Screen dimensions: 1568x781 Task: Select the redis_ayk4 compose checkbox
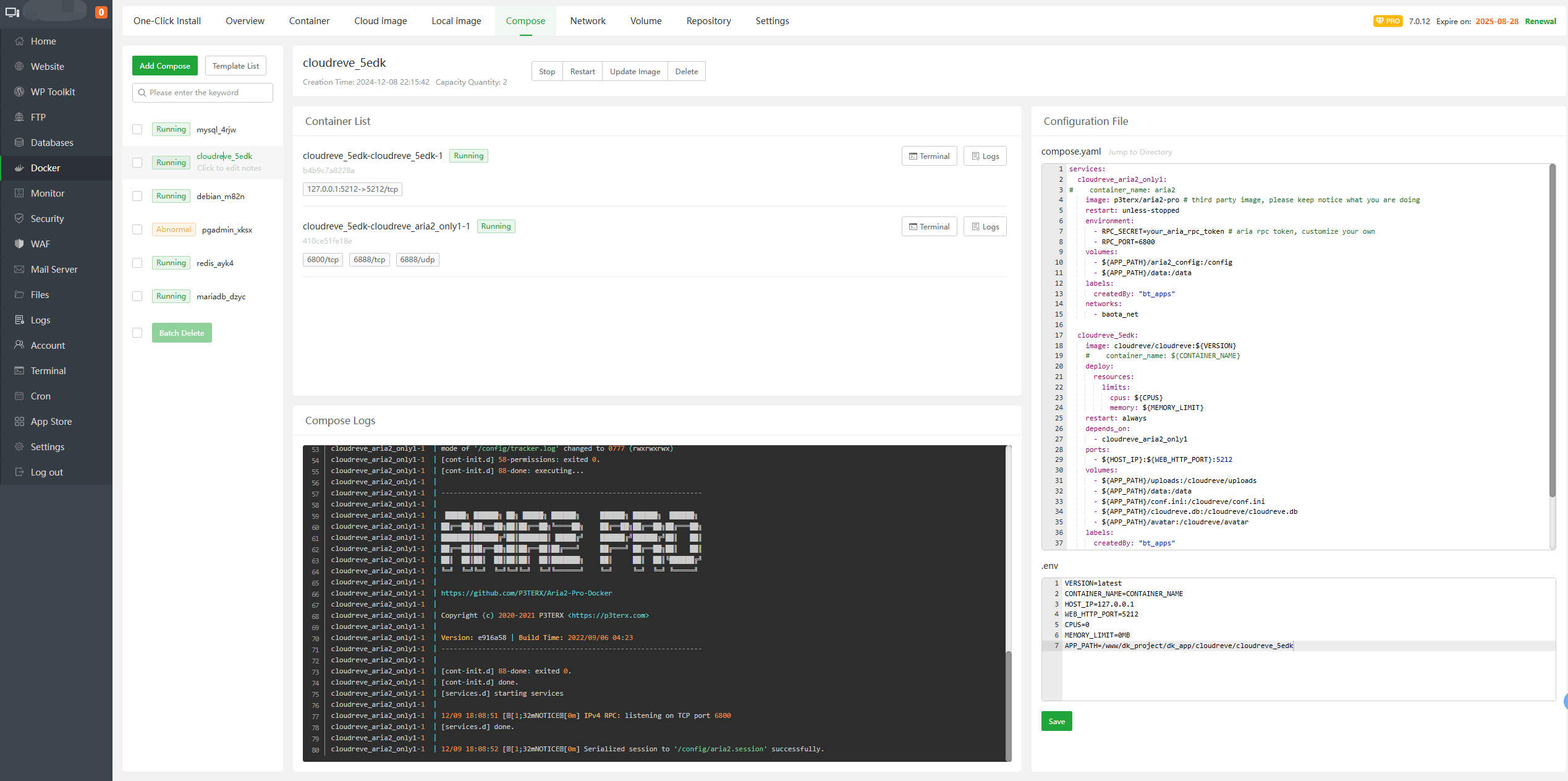tap(137, 263)
